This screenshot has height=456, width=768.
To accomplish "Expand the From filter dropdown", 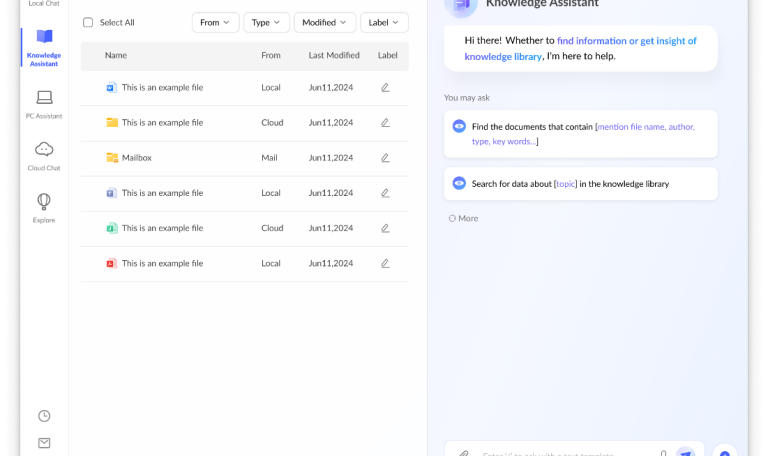I will coord(215,22).
